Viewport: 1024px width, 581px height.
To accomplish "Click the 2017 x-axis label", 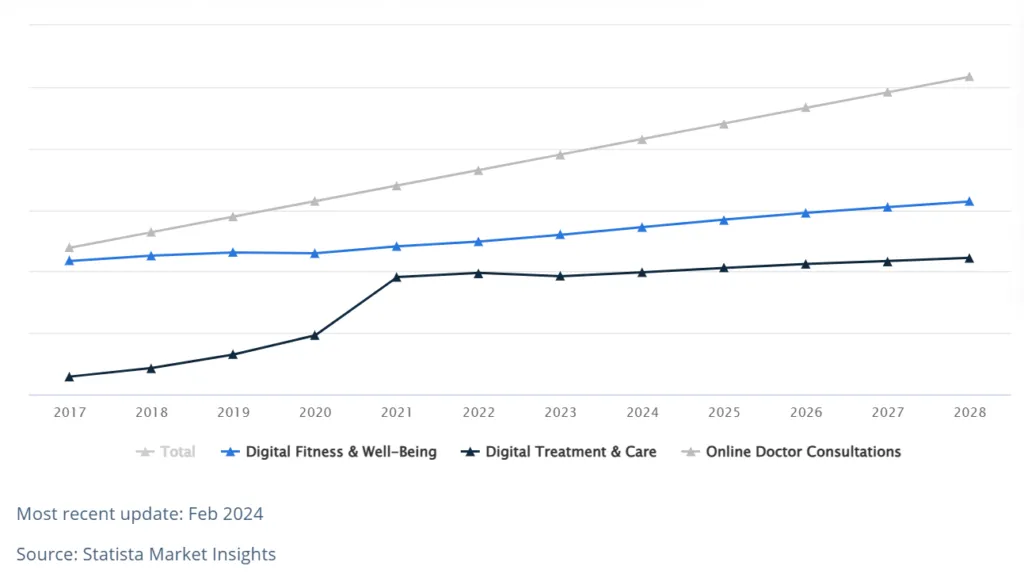I will [x=69, y=412].
